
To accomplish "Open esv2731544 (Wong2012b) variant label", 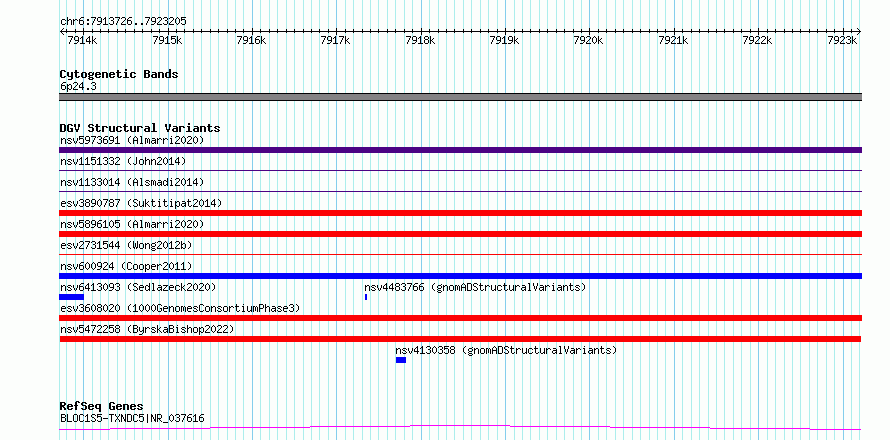I will 126,245.
